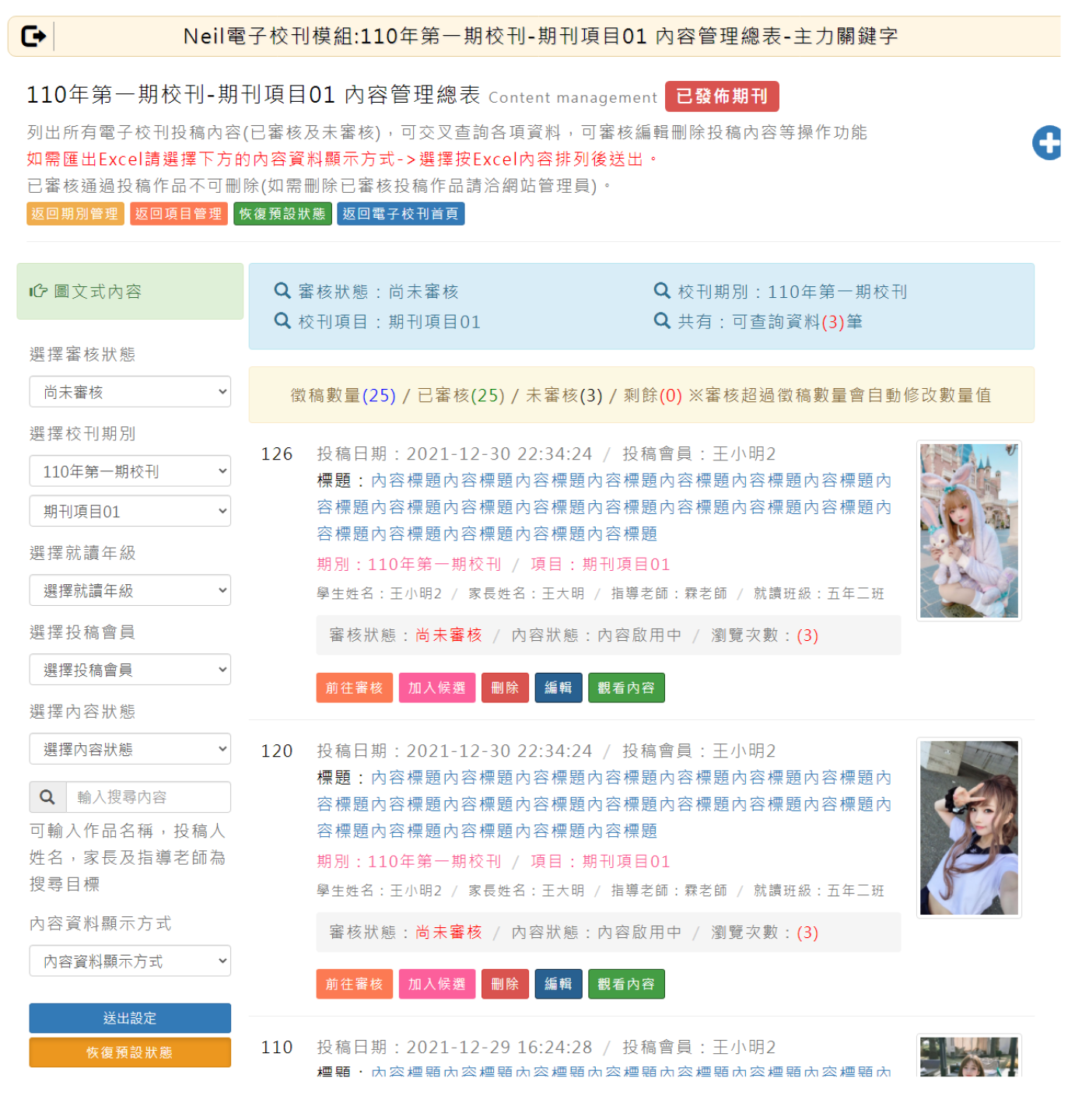The width and height of the screenshot is (1089, 1120).
Task: Open the 選擇就讀年級 grade dropdown
Action: coord(130,590)
